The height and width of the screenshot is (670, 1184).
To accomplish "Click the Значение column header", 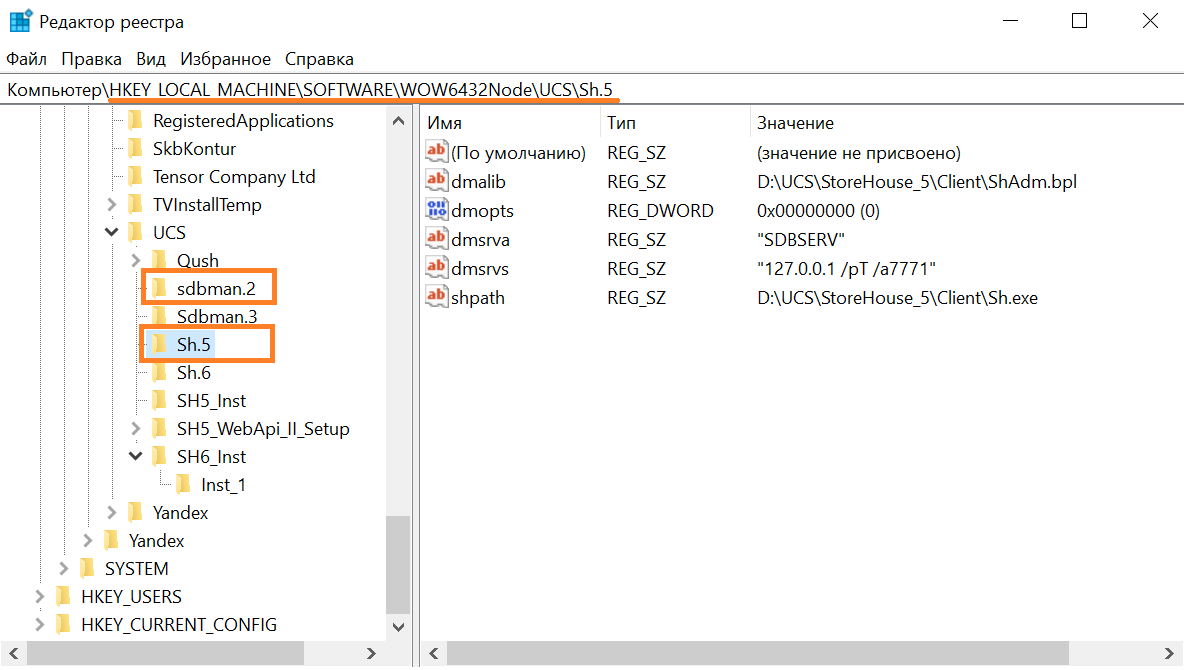I will coord(795,123).
